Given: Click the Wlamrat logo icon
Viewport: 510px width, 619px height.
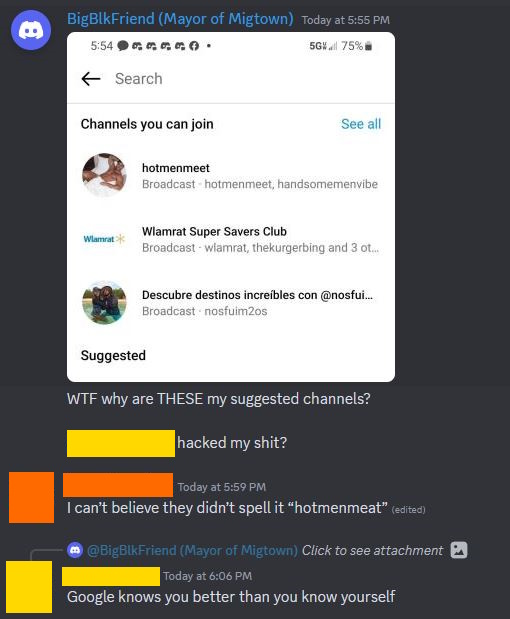Looking at the screenshot, I should [104, 239].
